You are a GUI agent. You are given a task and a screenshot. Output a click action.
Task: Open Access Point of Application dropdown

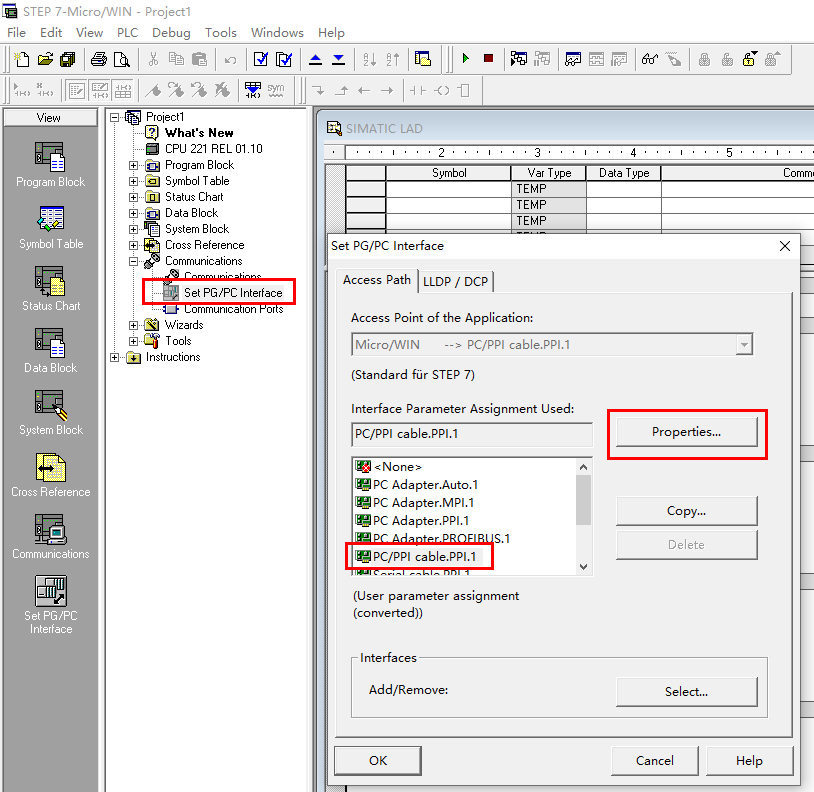pyautogui.click(x=744, y=345)
